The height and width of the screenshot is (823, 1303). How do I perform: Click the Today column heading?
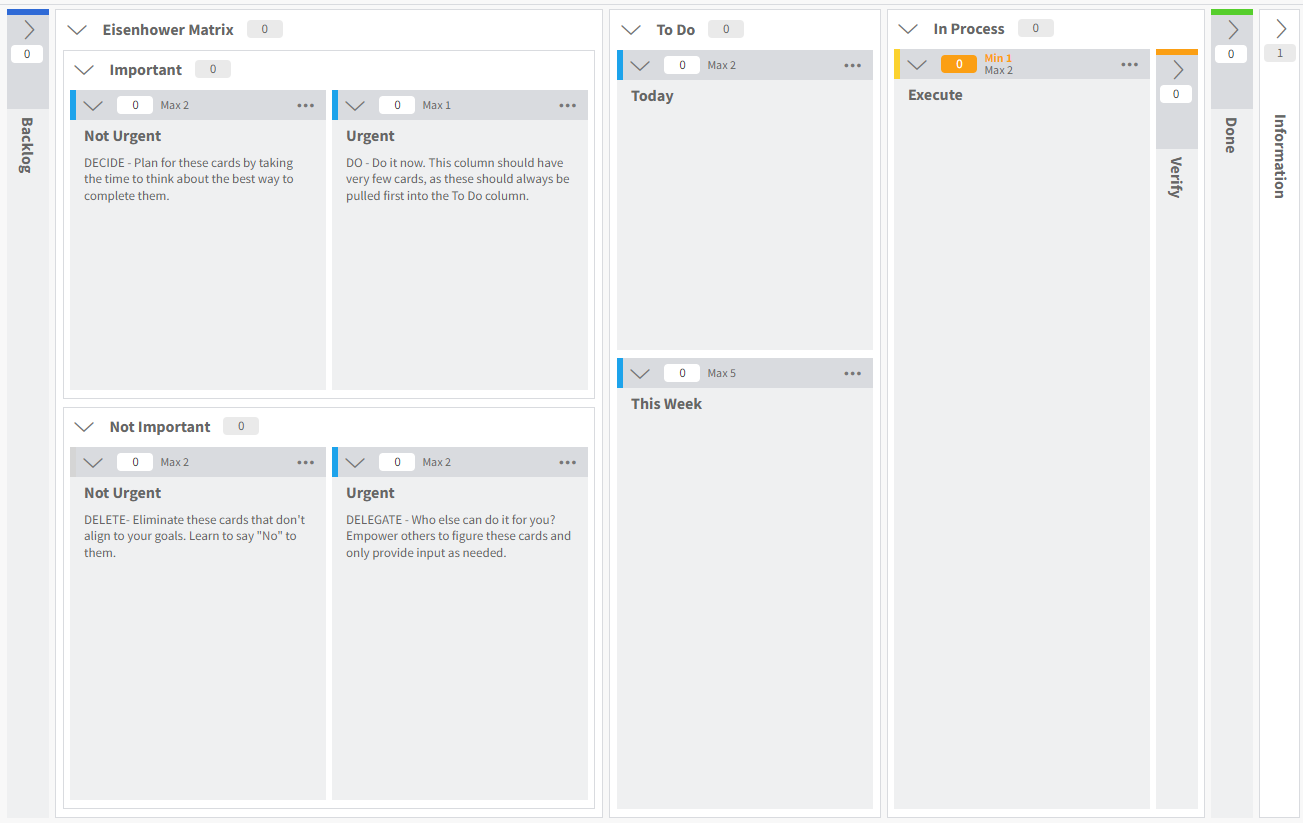[652, 96]
